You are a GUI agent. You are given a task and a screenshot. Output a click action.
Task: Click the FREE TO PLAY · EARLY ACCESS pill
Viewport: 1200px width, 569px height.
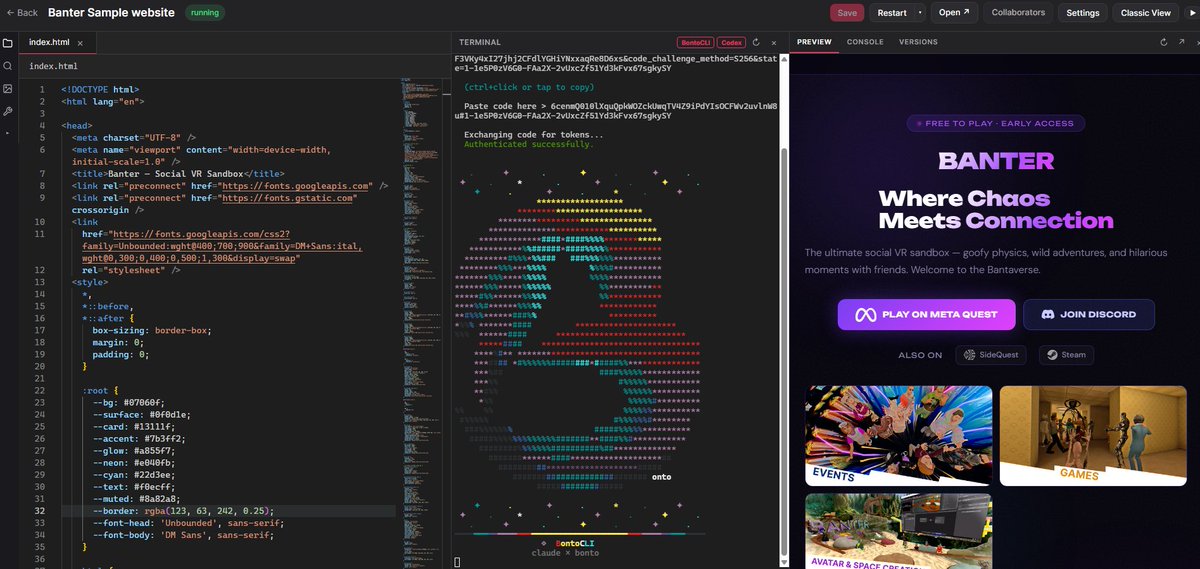point(995,124)
